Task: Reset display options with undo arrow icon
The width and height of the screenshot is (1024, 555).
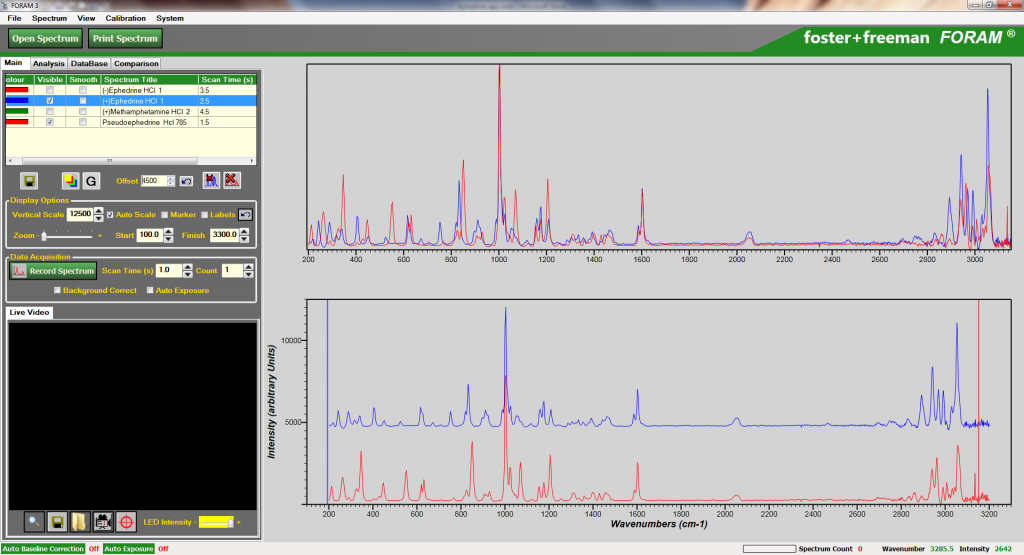Action: coord(246,214)
